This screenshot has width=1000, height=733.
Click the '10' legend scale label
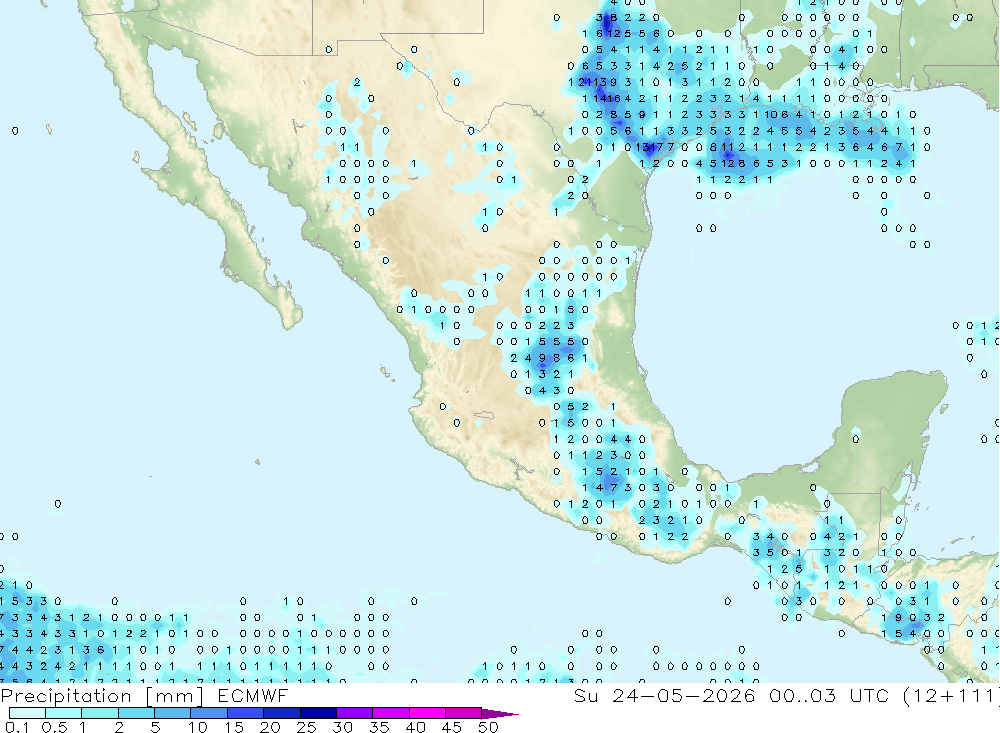pyautogui.click(x=198, y=727)
